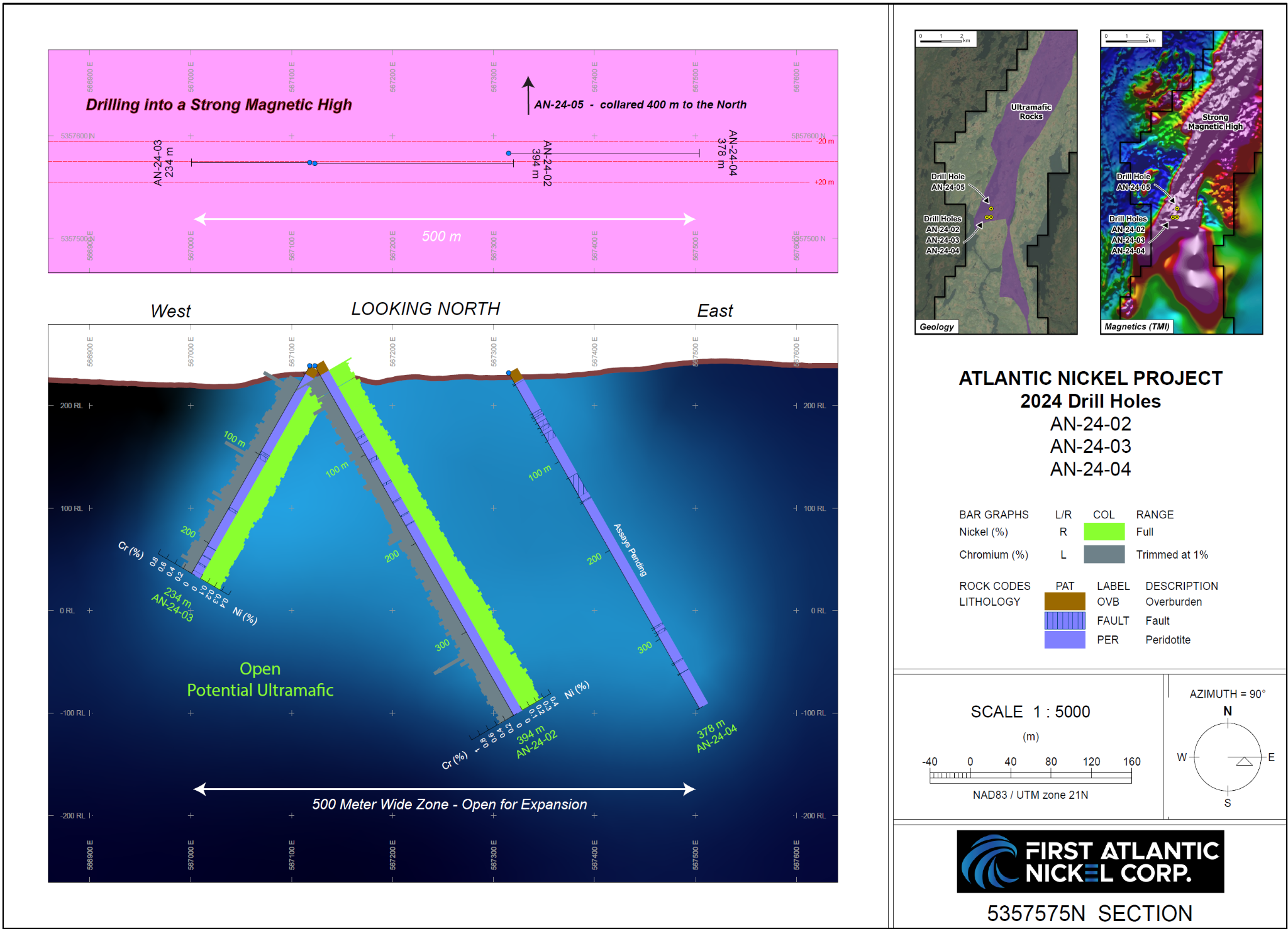
Task: Click the 5357575N SECTION title link
Action: [x=1090, y=913]
